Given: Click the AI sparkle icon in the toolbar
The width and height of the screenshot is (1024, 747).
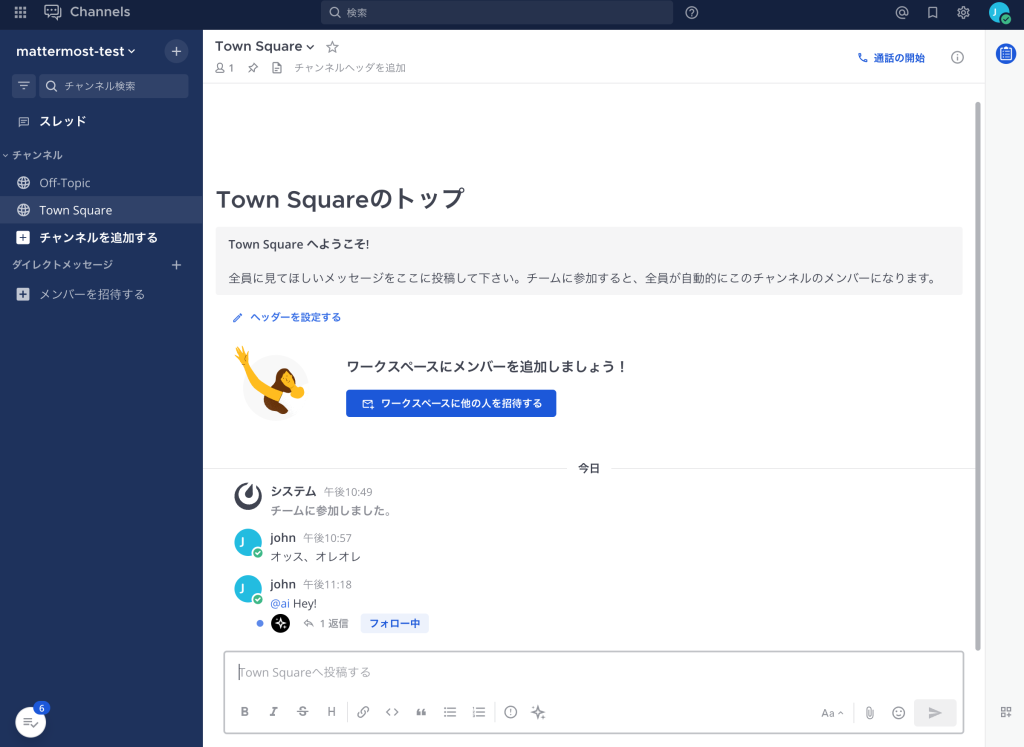Looking at the screenshot, I should click(538, 712).
